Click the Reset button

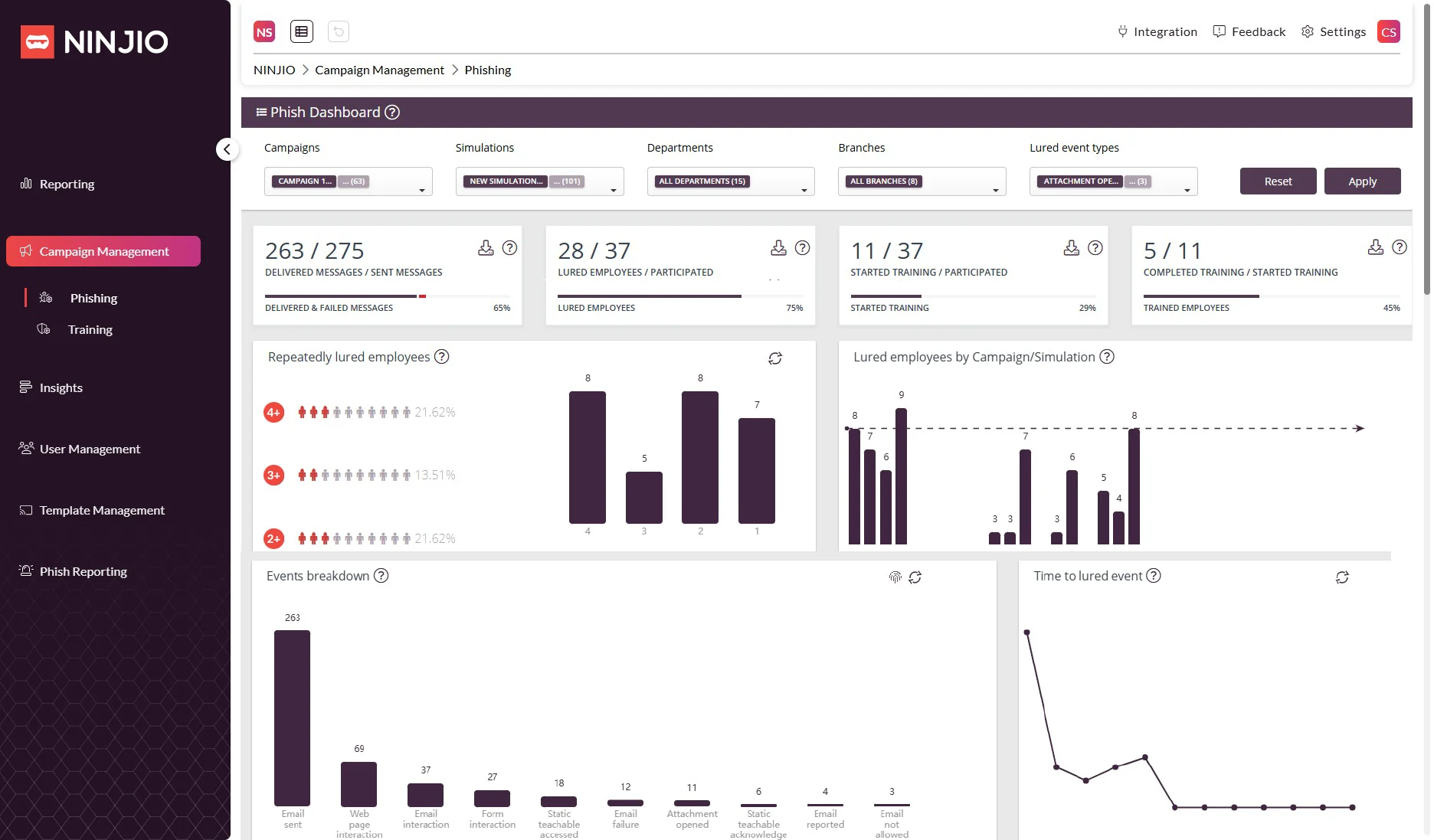pyautogui.click(x=1278, y=181)
